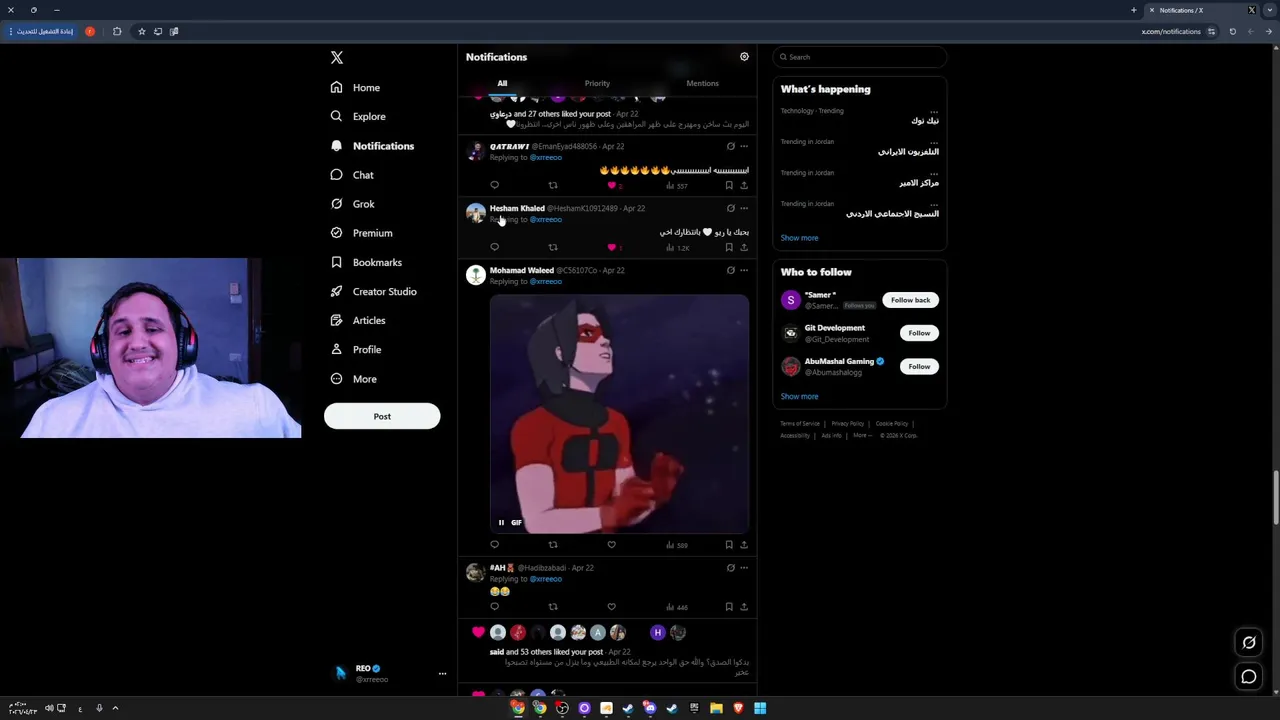Click the X logo in the sidebar
Image resolution: width=1280 pixels, height=720 pixels.
(337, 58)
